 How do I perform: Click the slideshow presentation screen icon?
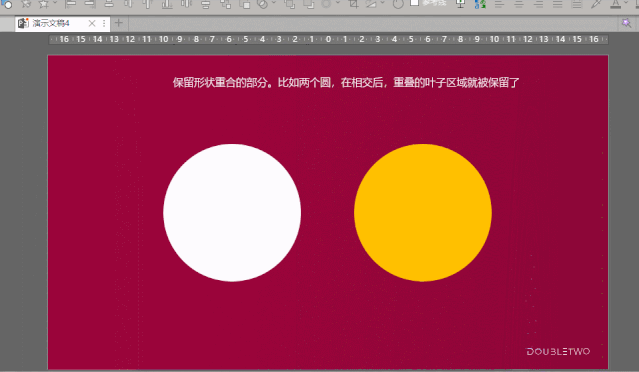point(461,4)
